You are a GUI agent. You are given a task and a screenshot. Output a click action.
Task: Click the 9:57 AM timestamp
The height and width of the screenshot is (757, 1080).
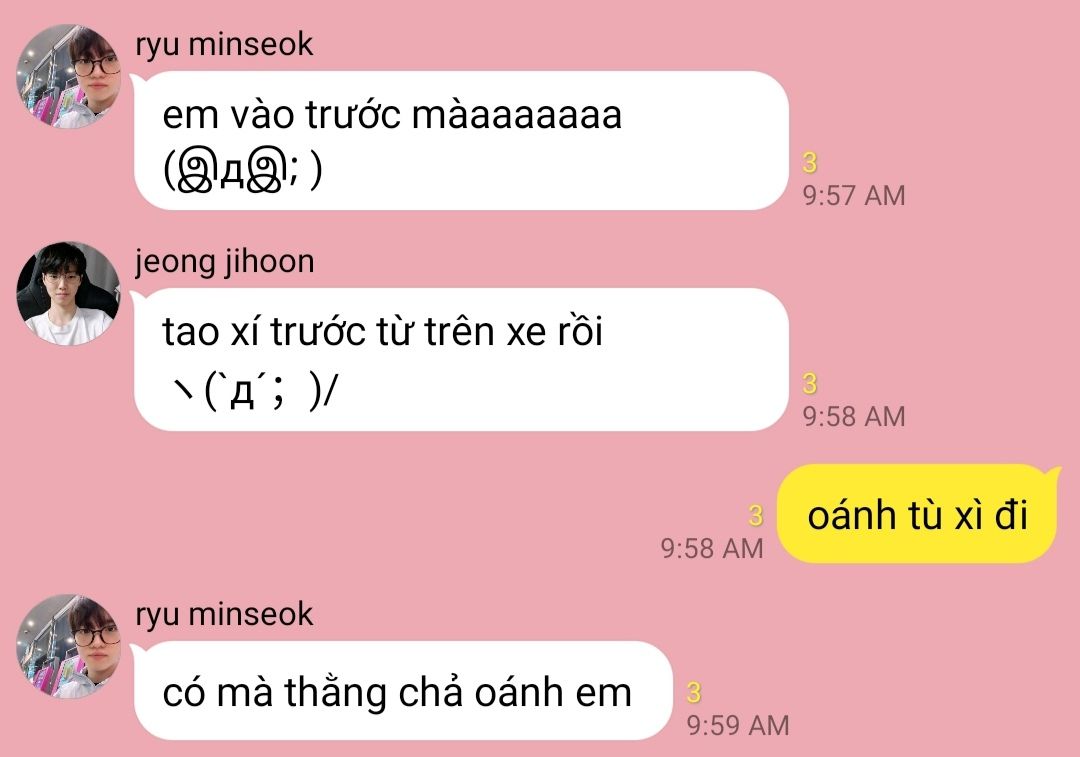[x=854, y=196]
